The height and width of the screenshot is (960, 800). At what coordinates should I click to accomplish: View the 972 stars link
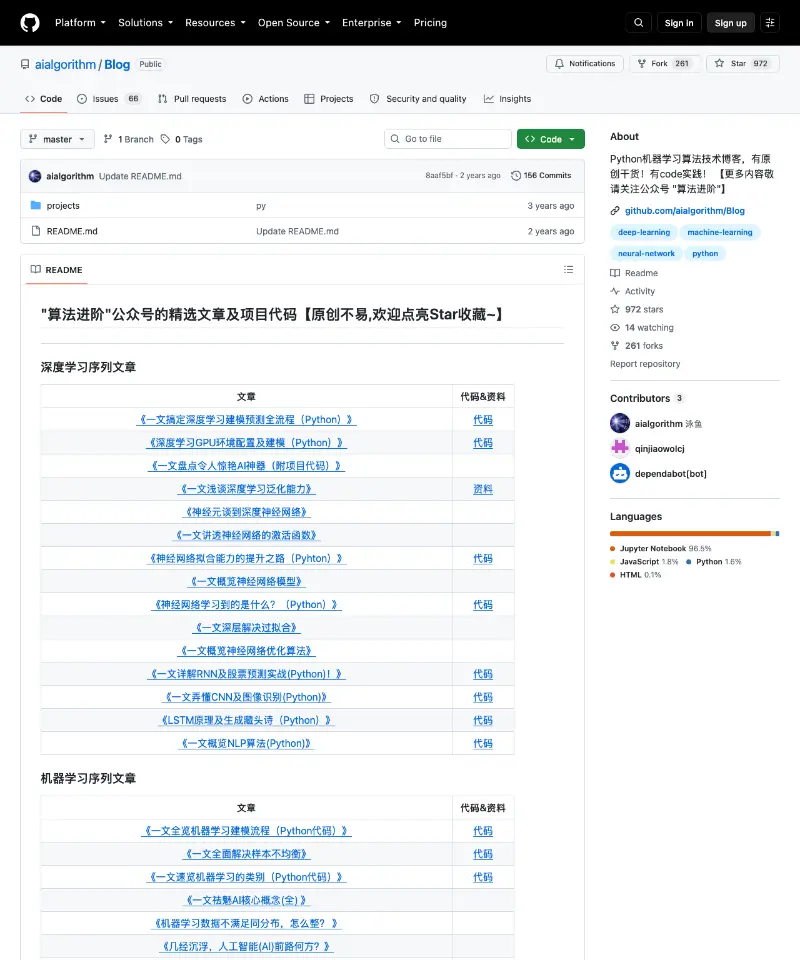click(637, 310)
